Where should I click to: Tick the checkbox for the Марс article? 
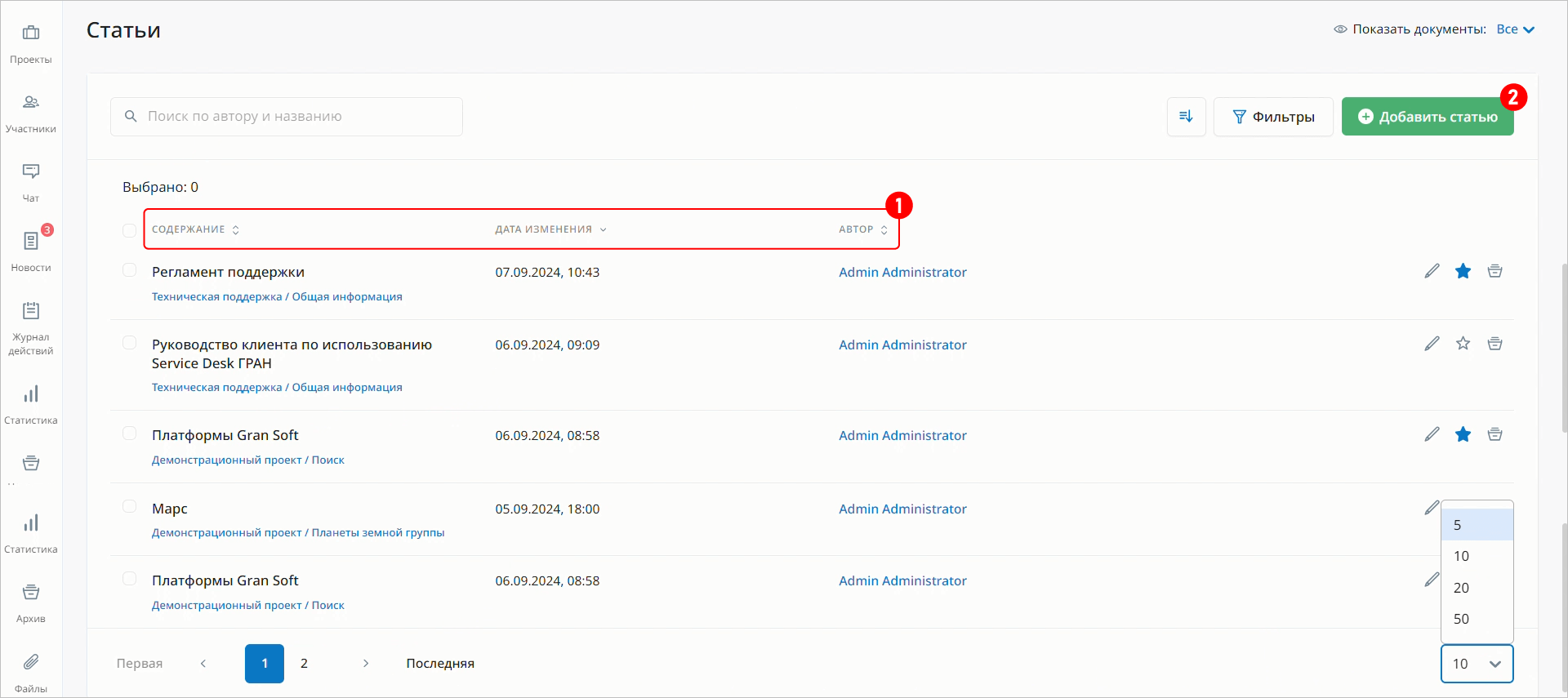click(129, 506)
